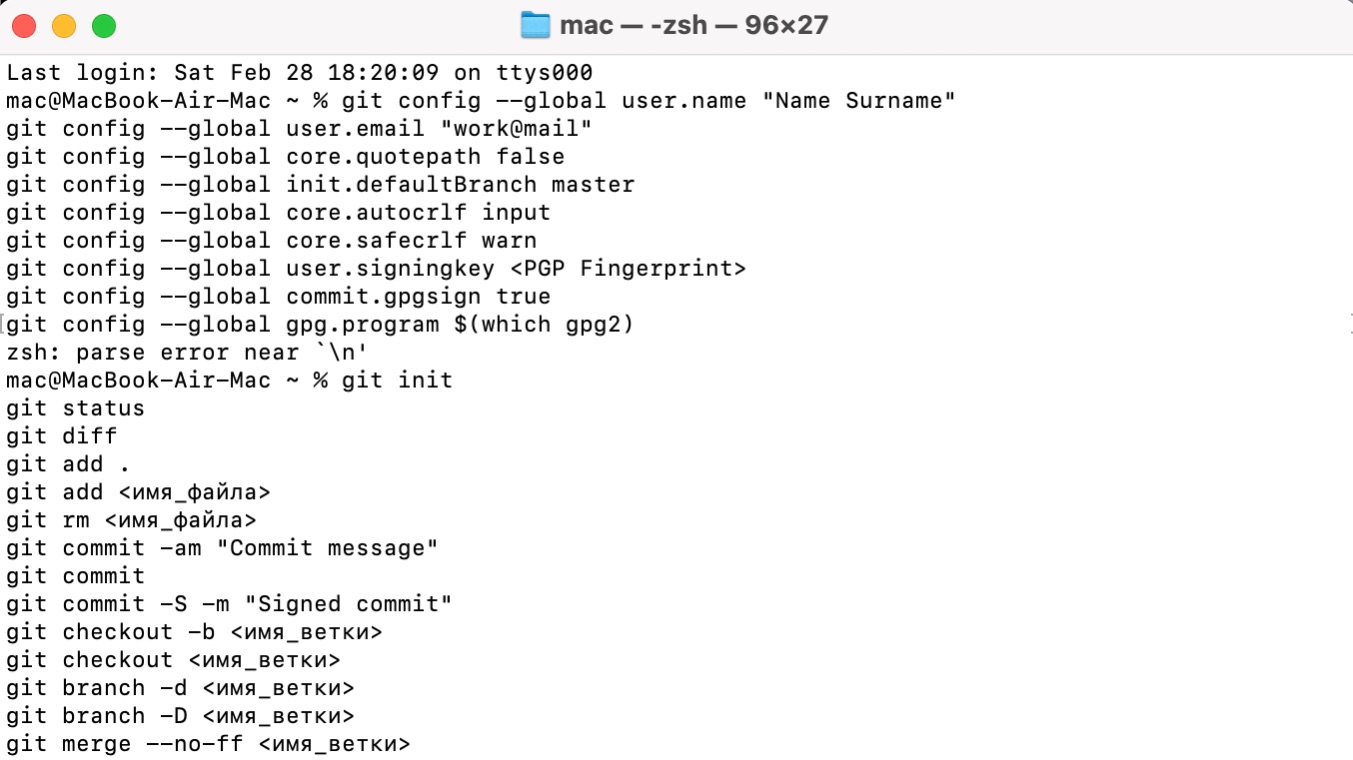Click the "zsh: parse error" message
Viewport: 1353px width, 760px height.
pos(187,353)
